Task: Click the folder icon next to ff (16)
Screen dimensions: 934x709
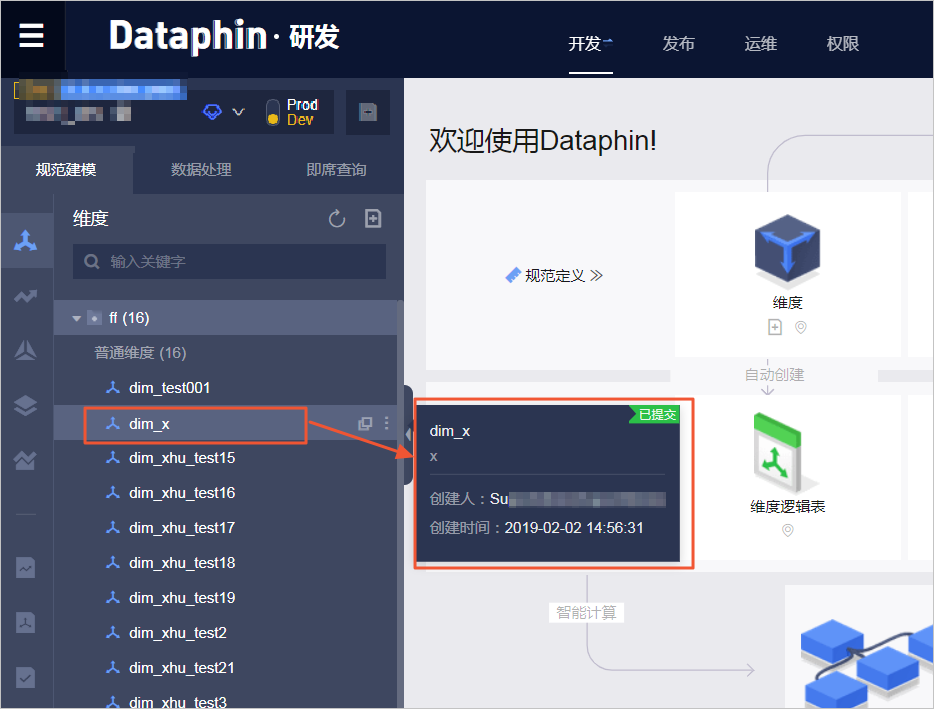Action: 94,318
